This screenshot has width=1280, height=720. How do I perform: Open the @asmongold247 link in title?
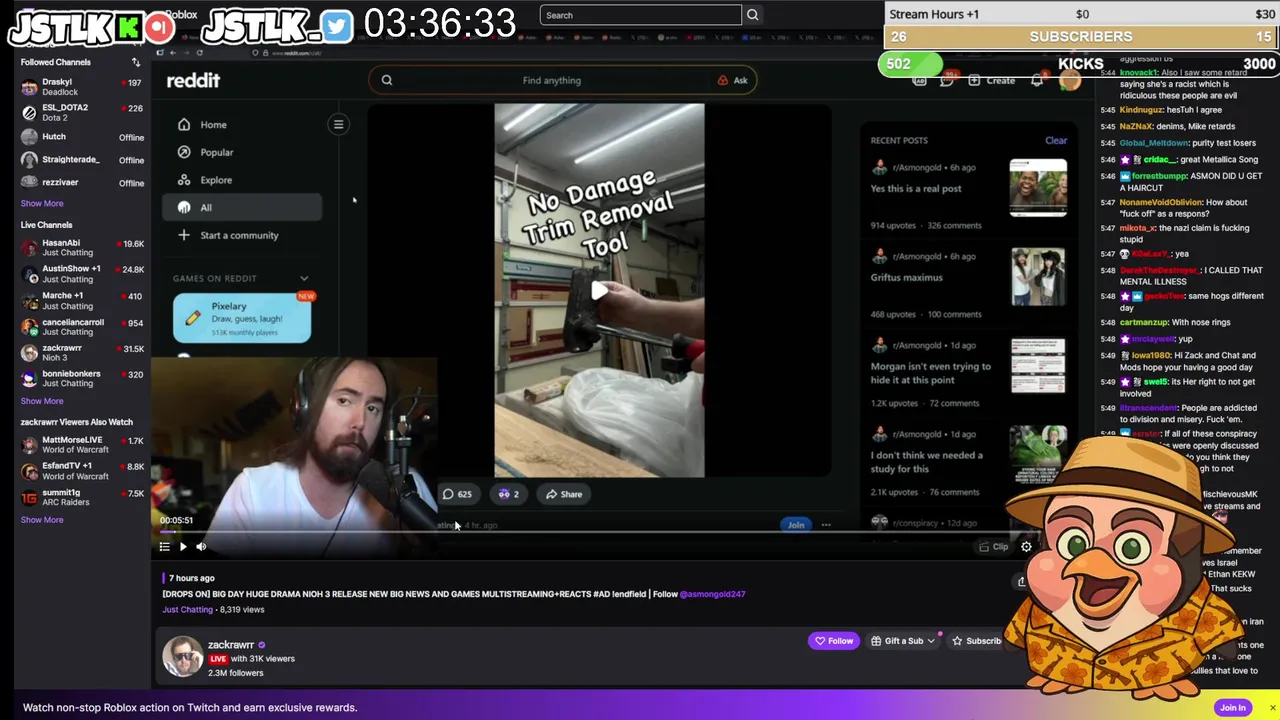(x=713, y=594)
